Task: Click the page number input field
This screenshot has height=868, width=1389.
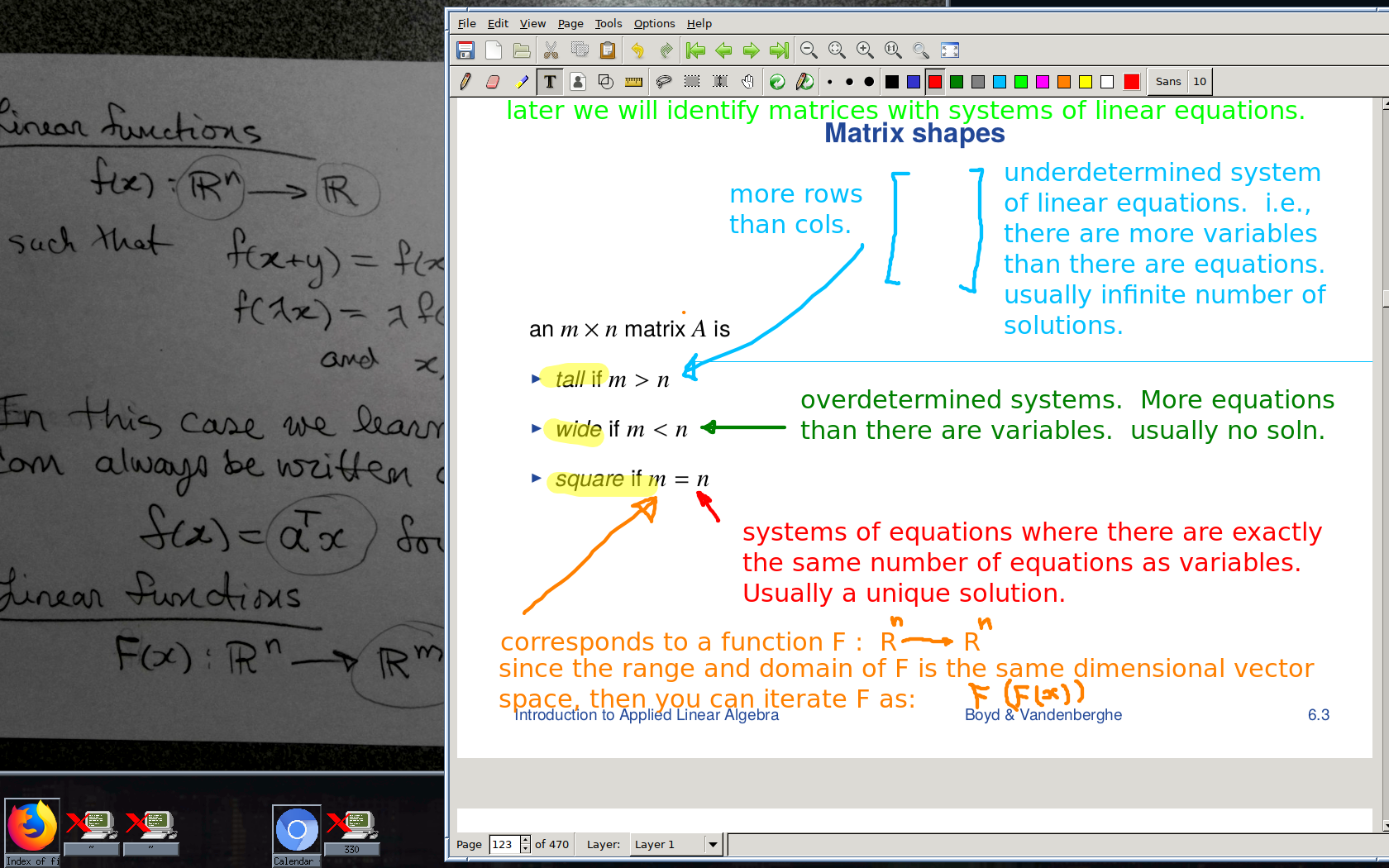Action: pos(504,844)
